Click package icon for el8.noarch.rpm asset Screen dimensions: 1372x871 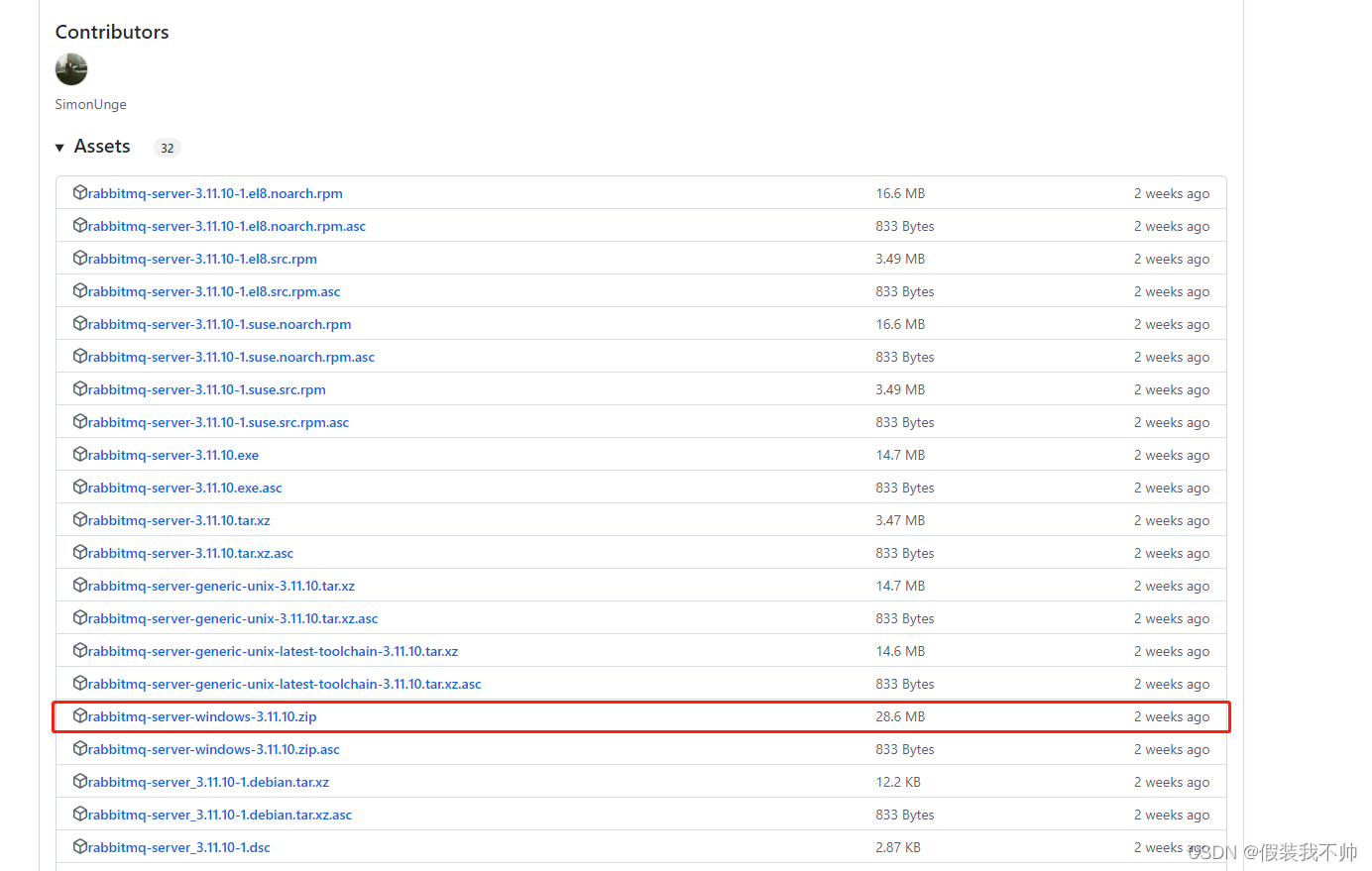pos(80,192)
